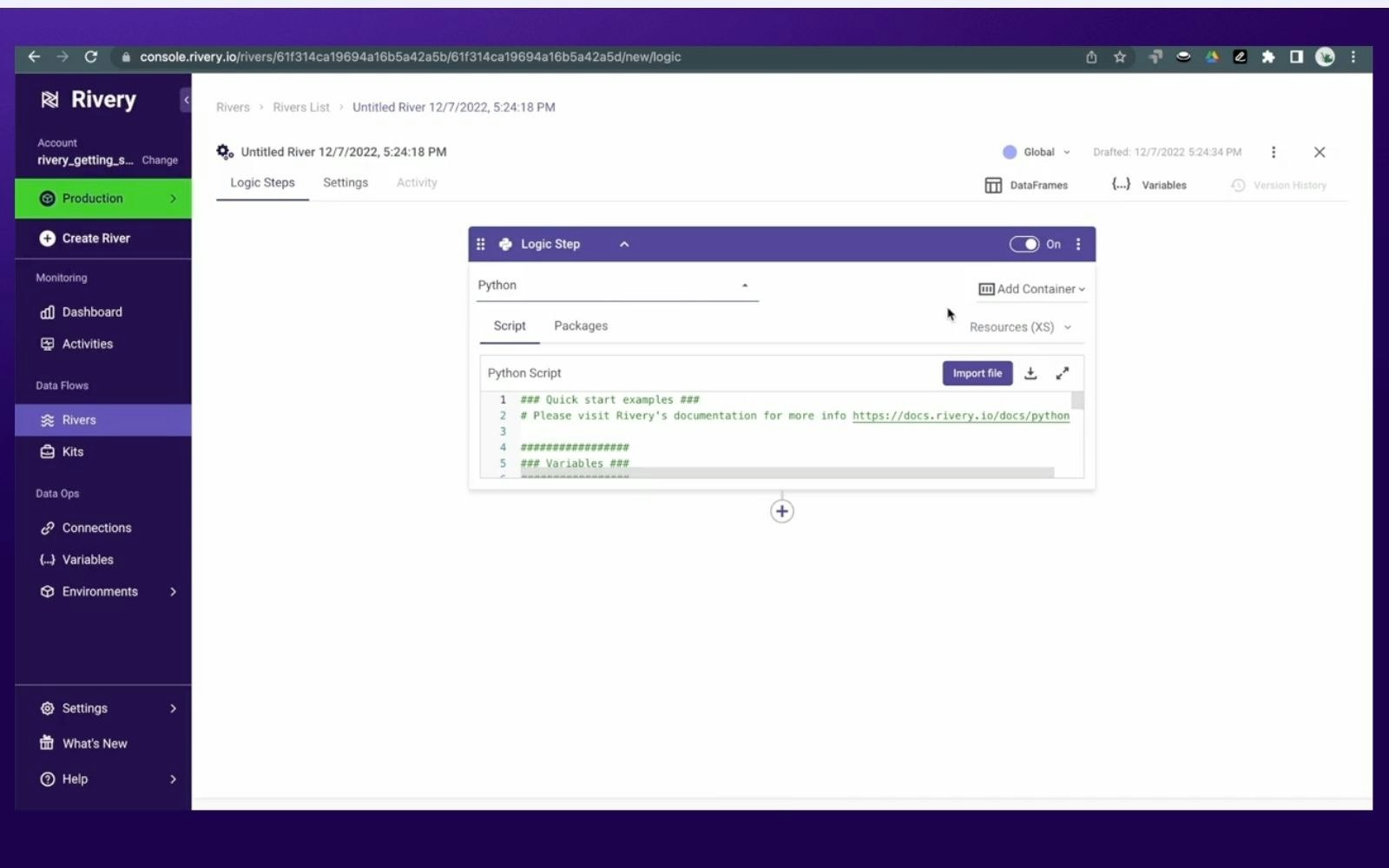Expand the script editor to fullscreen

coord(1063,373)
